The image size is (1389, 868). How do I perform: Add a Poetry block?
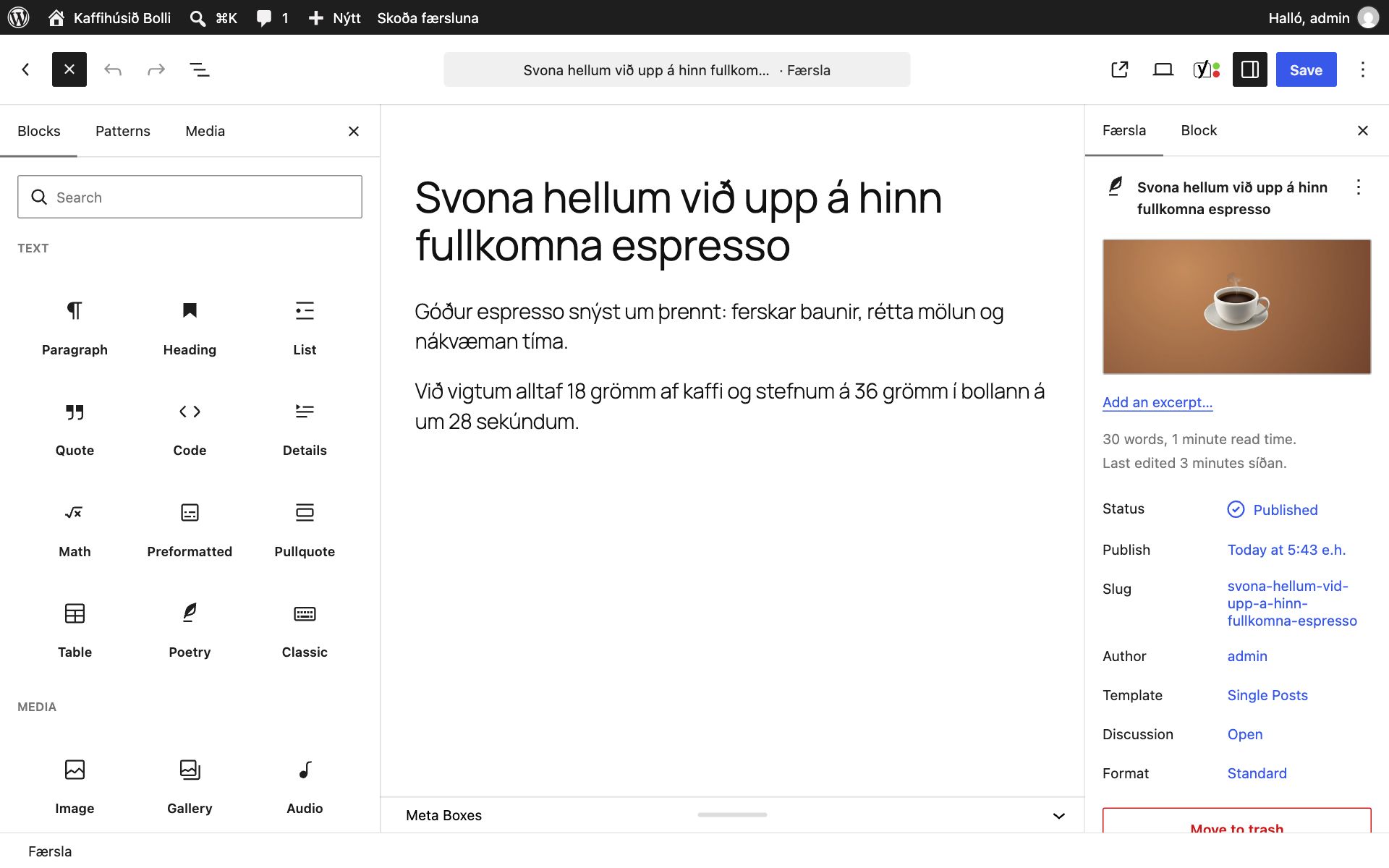pyautogui.click(x=190, y=631)
